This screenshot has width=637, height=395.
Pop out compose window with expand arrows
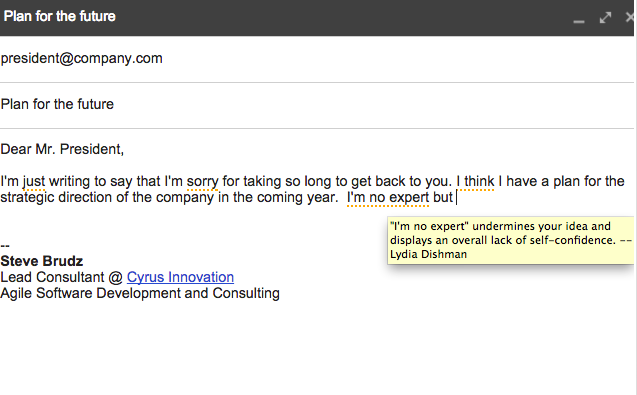click(605, 17)
